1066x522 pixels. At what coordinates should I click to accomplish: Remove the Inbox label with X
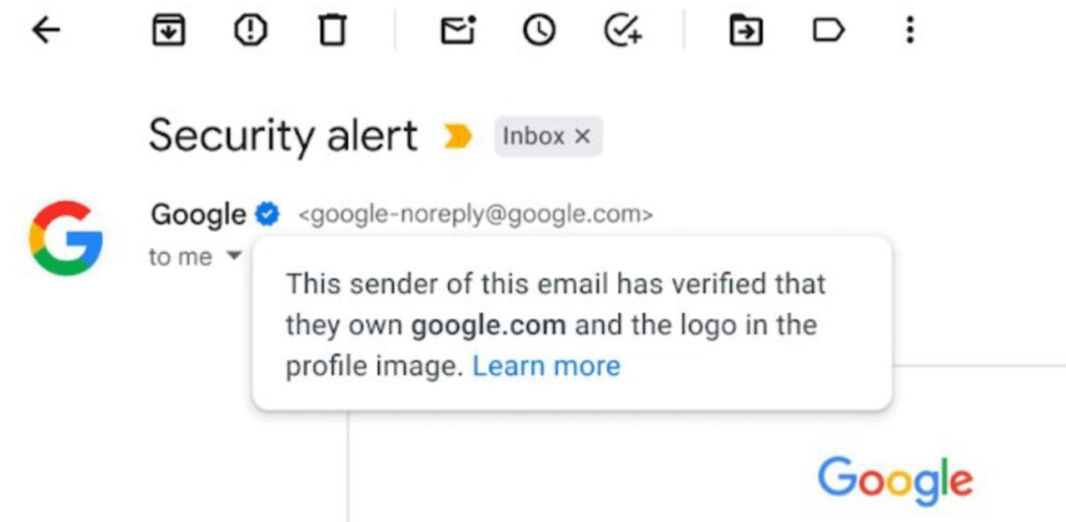click(581, 137)
